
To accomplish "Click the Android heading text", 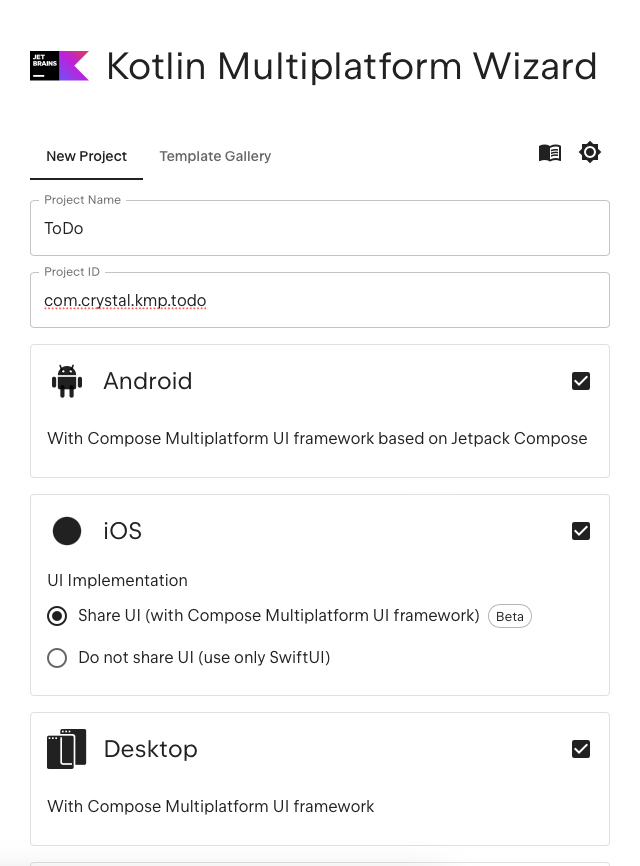I will point(148,381).
